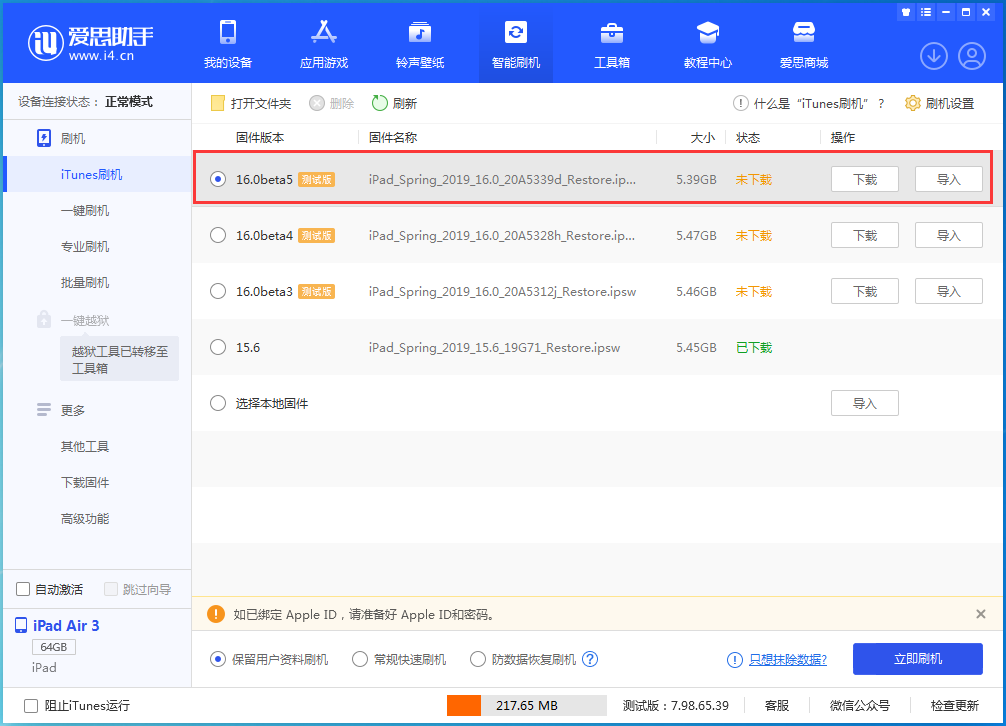Select the 15.6 firmware radio button
The image size is (1006, 726).
pos(218,347)
